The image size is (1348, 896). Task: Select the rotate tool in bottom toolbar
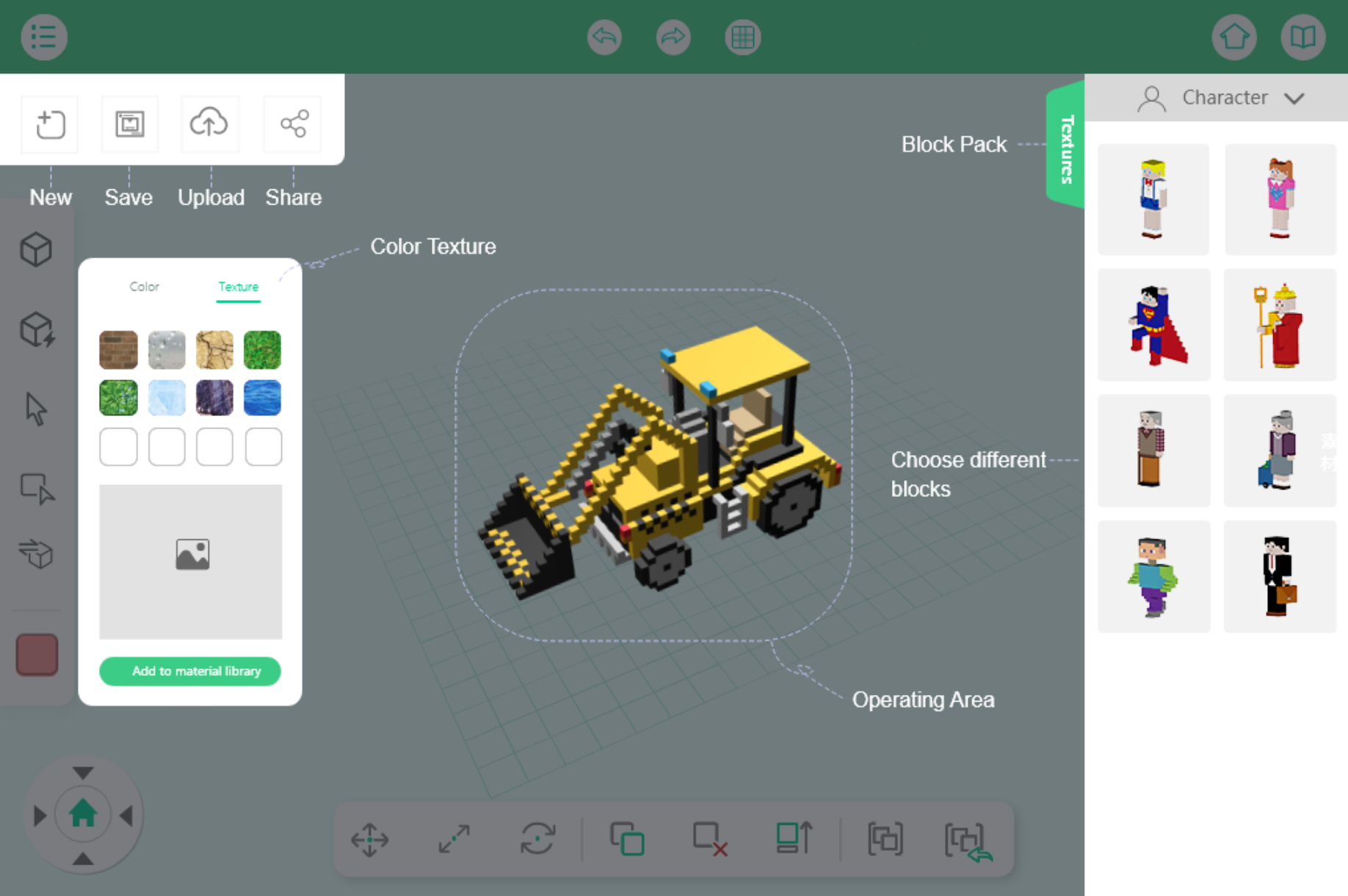point(537,839)
